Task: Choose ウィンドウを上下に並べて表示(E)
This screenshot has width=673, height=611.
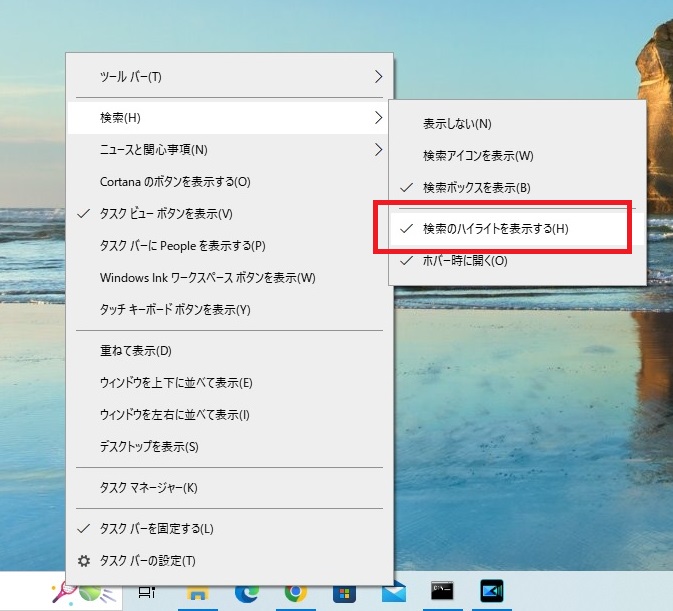Action: click(x=229, y=382)
